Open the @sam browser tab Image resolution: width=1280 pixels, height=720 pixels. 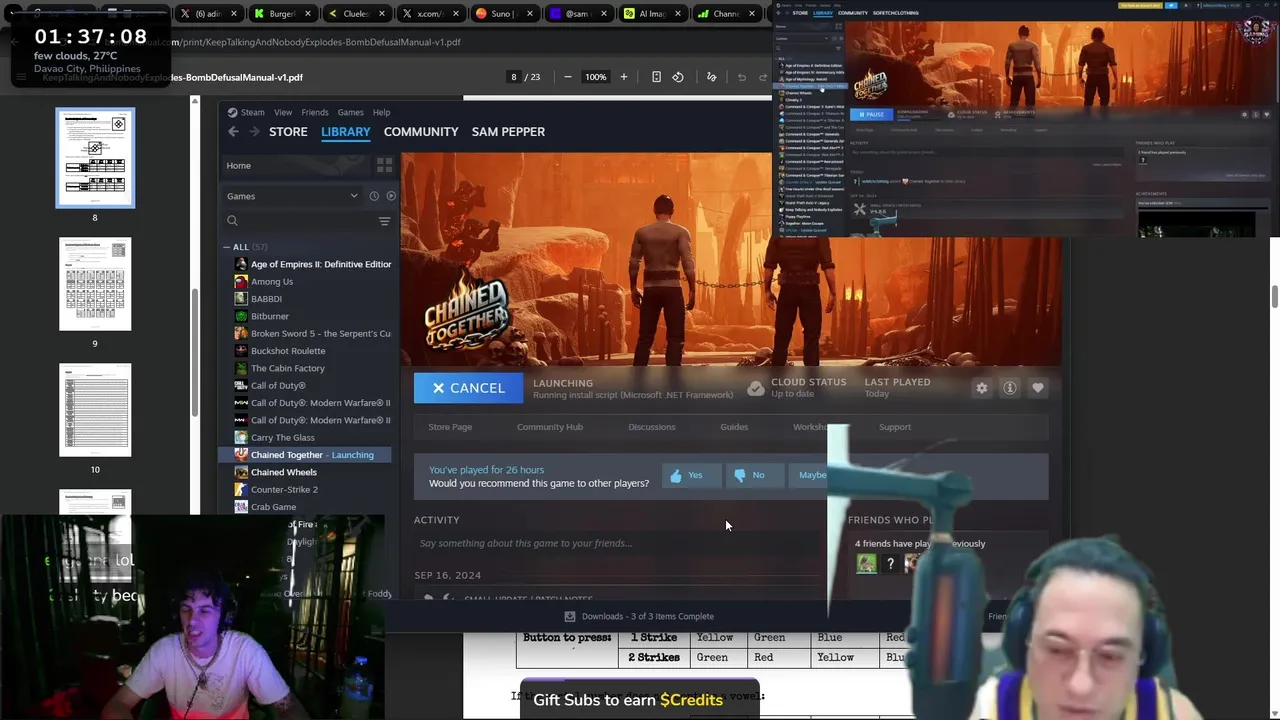click(577, 14)
